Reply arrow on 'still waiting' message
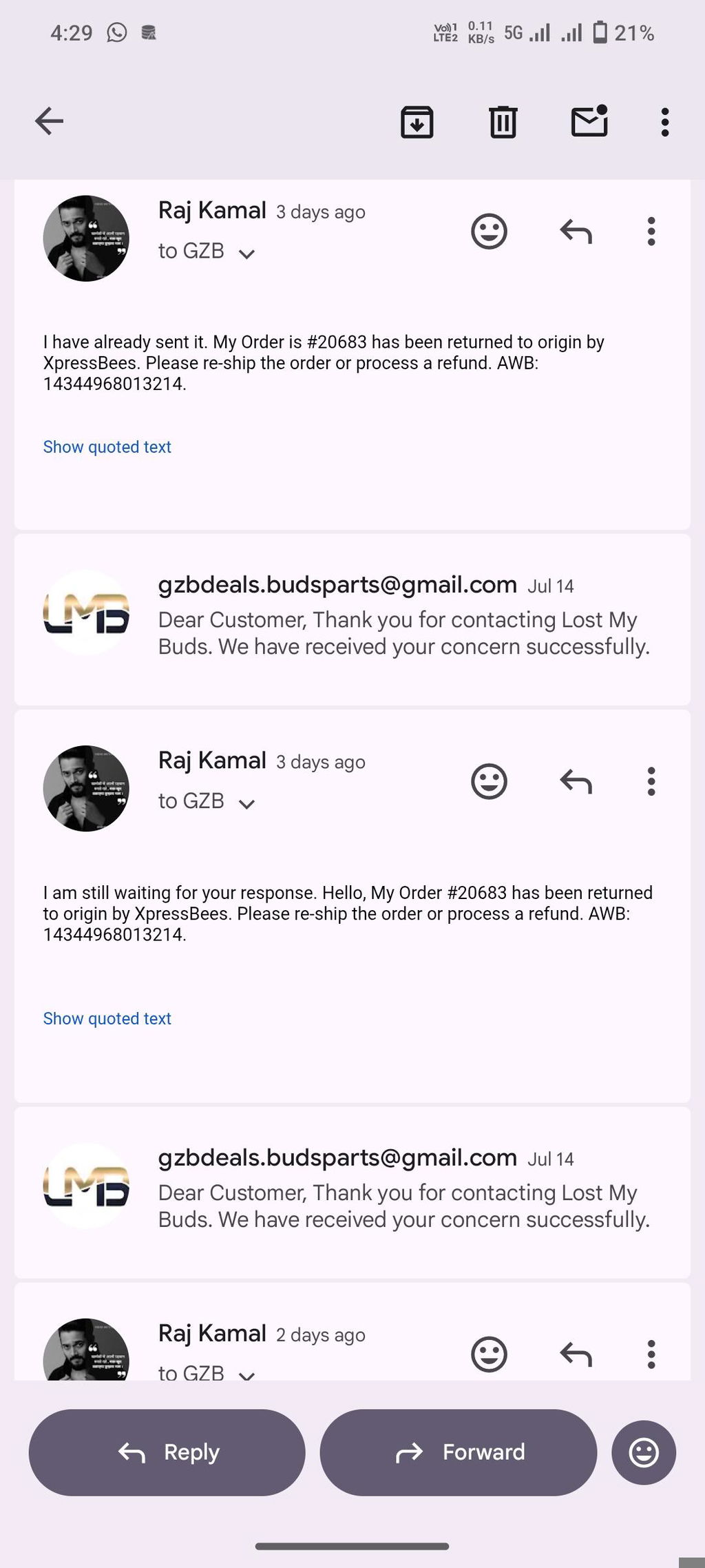The height and width of the screenshot is (1568, 705). click(x=576, y=782)
